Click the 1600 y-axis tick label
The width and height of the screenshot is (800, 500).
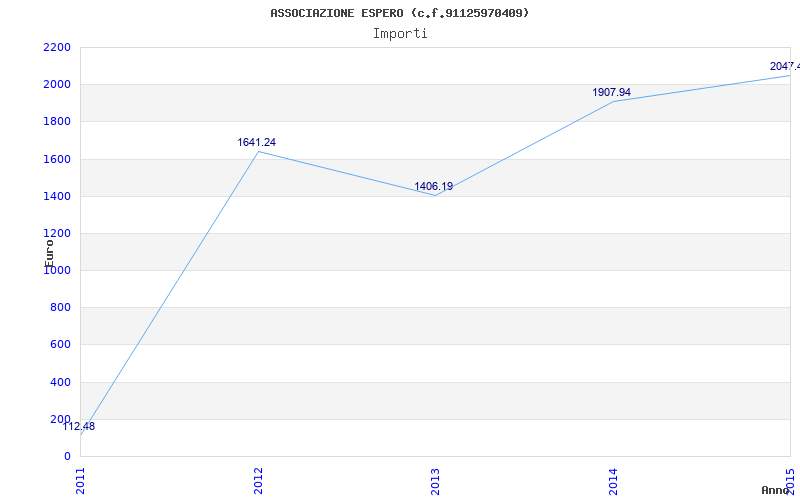pyautogui.click(x=58, y=159)
